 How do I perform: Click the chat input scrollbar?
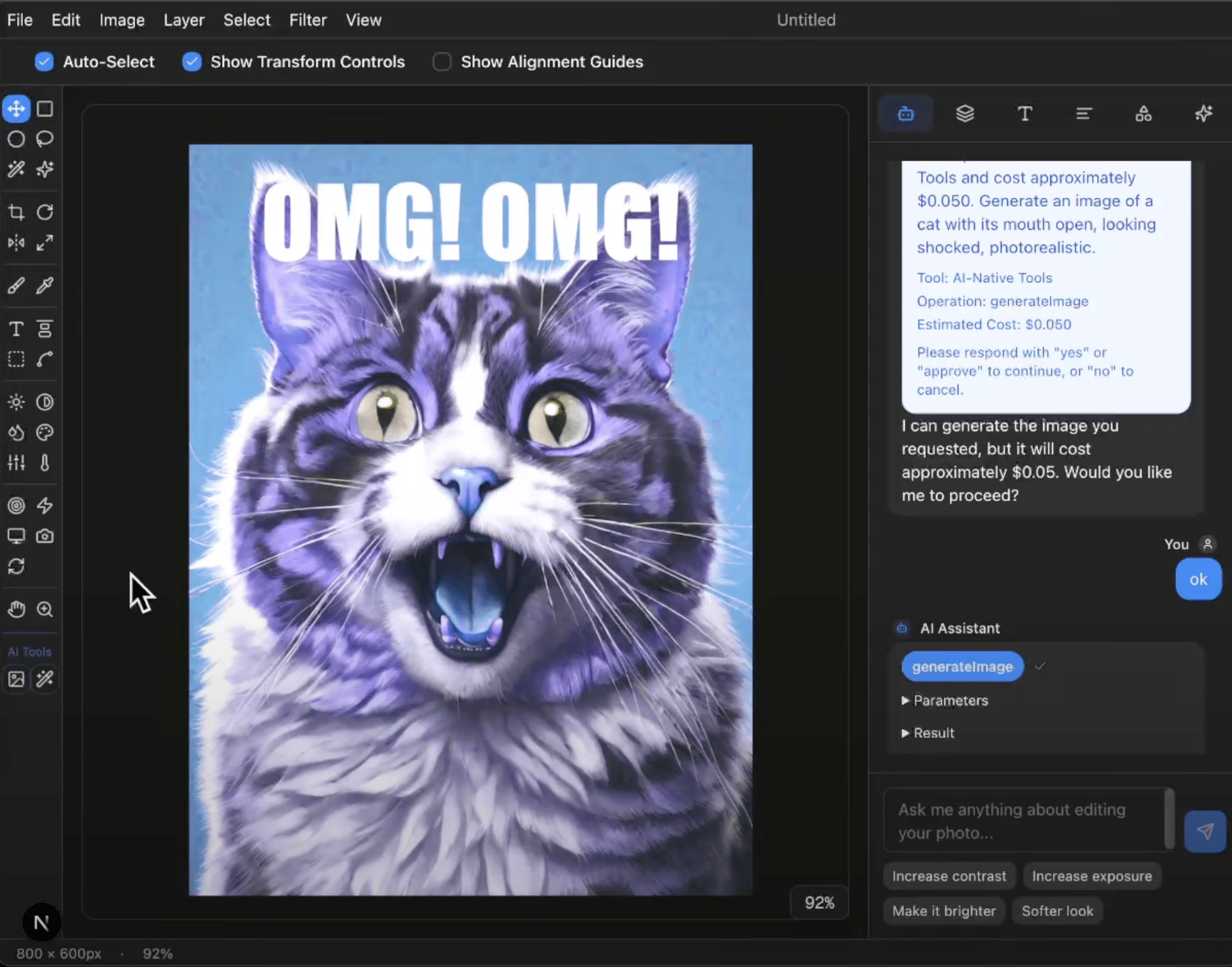pos(1169,819)
